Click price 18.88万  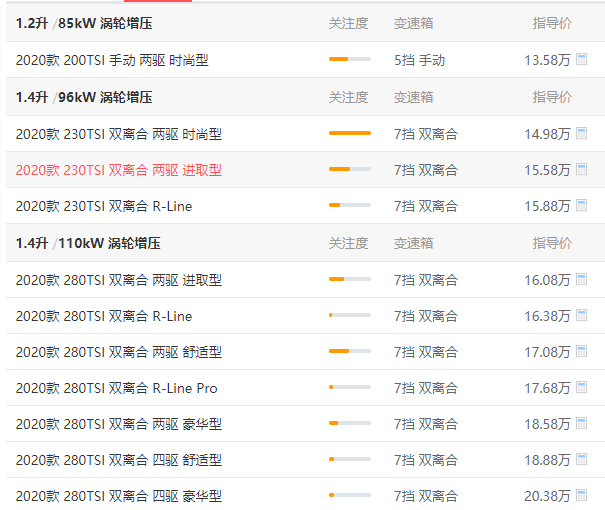click(547, 460)
